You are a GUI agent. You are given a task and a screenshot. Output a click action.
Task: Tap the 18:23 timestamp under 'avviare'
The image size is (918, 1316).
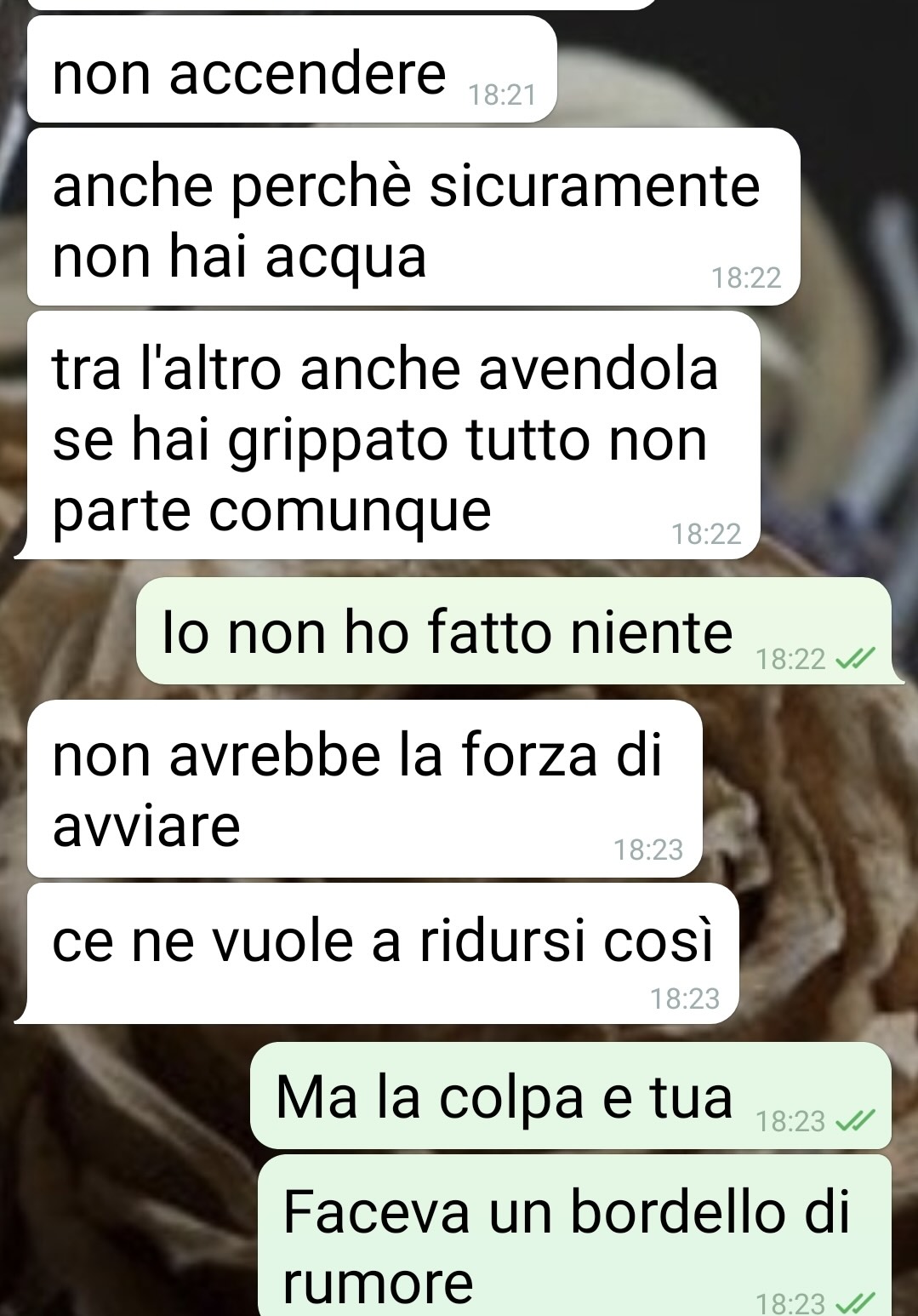(x=648, y=850)
